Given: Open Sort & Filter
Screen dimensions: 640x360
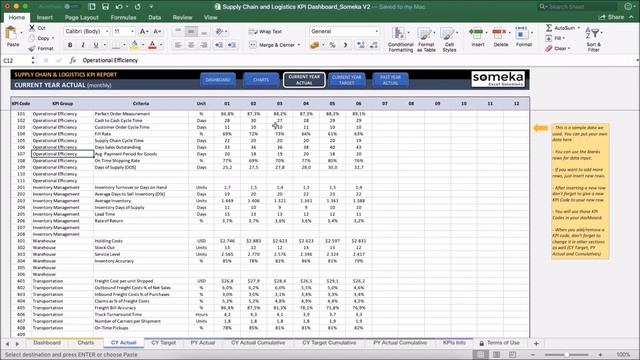Looking at the screenshot, I should click(593, 40).
